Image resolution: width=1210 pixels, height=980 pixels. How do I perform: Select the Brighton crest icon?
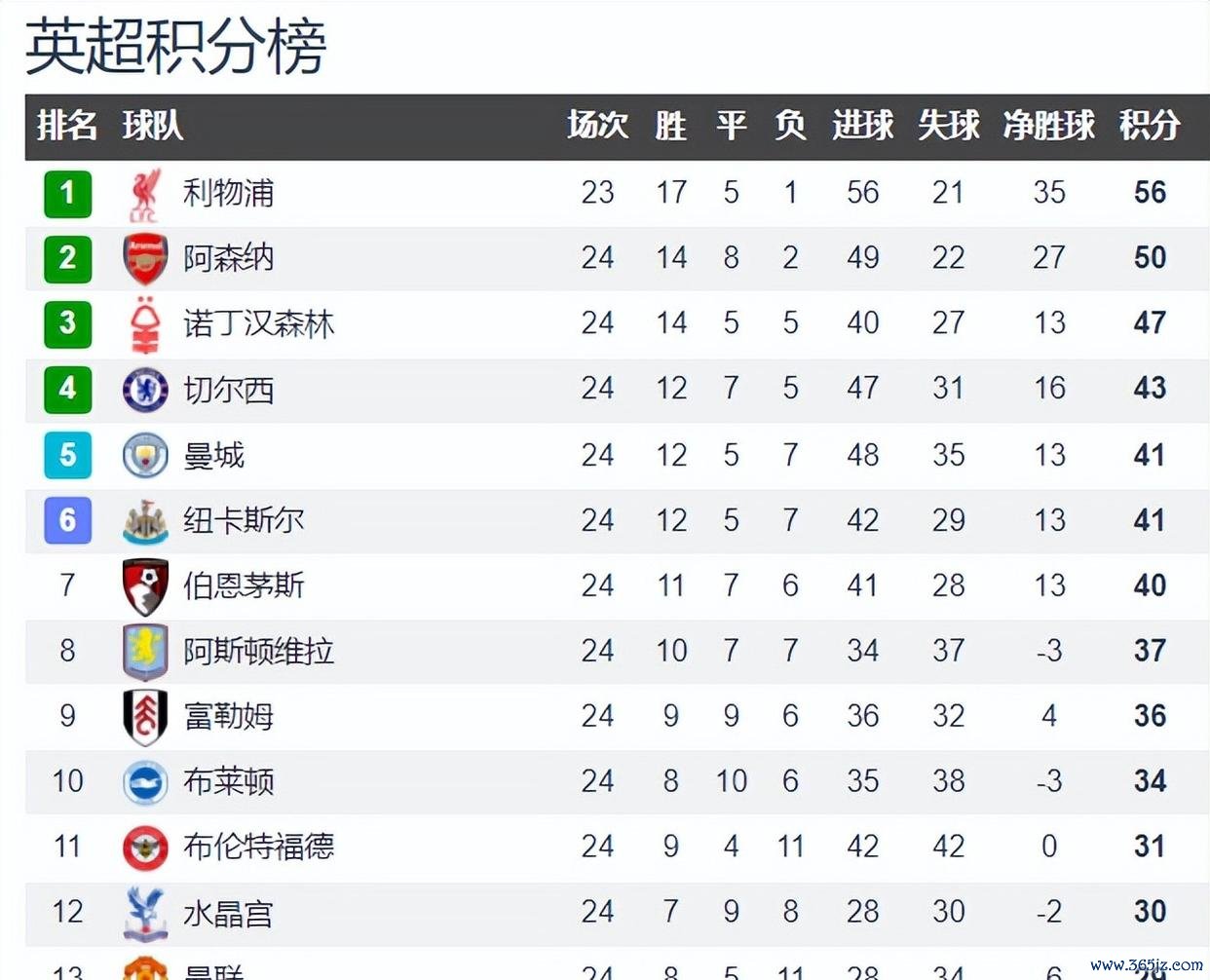pos(145,781)
